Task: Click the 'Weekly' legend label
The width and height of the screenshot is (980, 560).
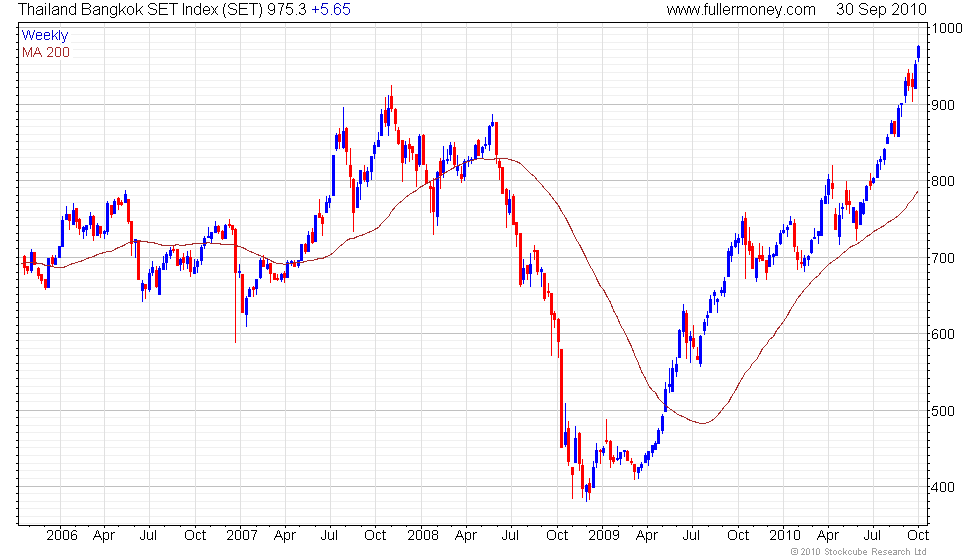Action: coord(44,36)
